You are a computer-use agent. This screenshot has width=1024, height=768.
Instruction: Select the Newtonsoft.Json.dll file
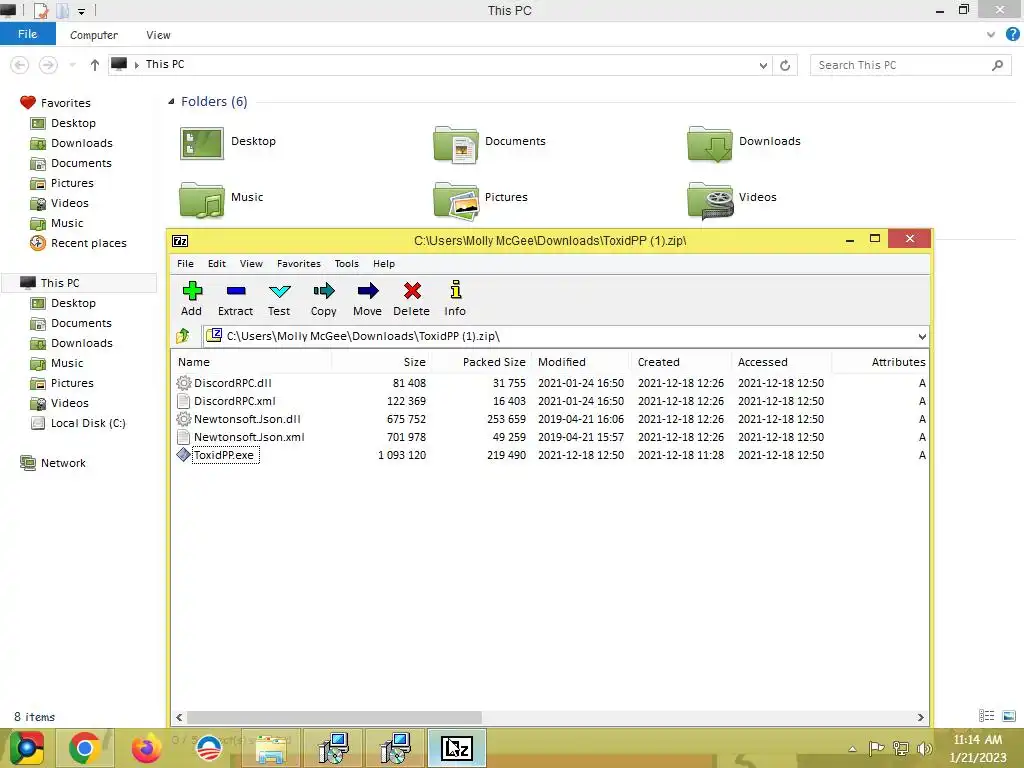(247, 419)
